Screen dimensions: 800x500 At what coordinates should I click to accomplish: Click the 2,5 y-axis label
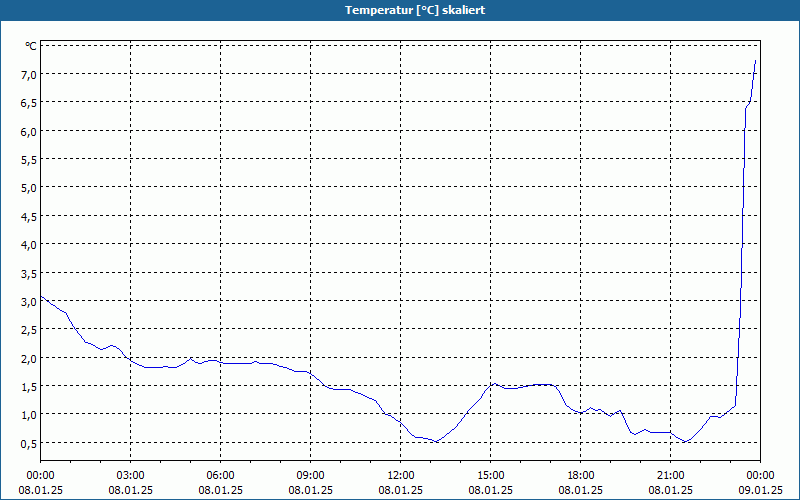[x=29, y=330]
